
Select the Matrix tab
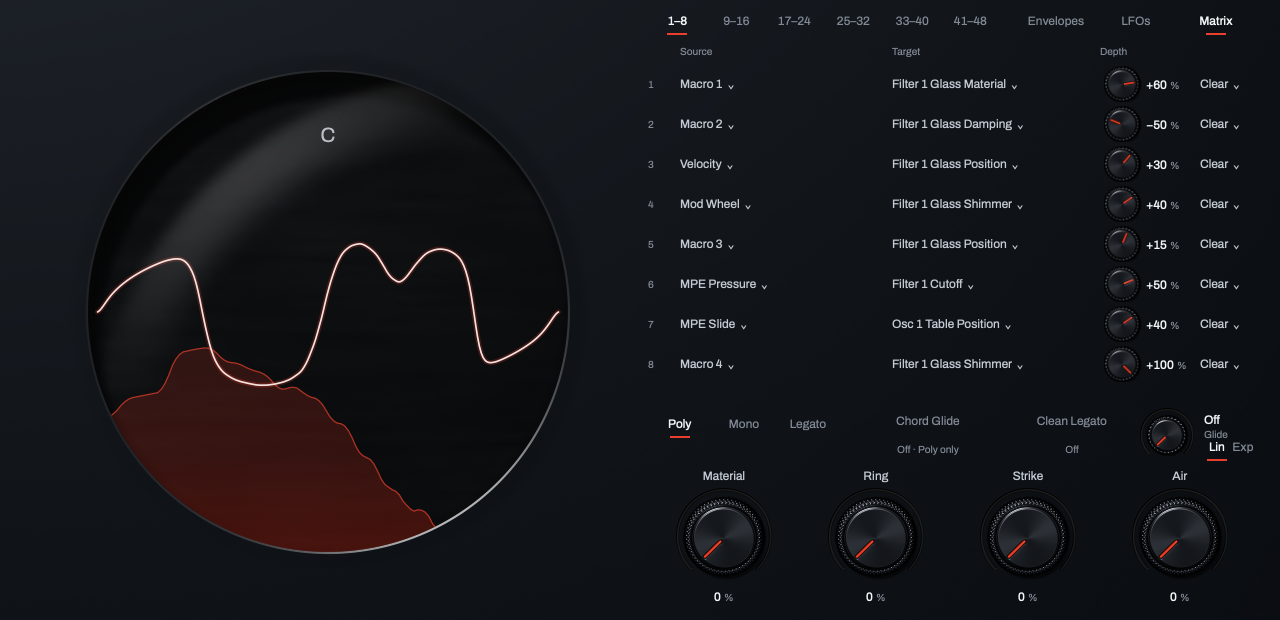[x=1216, y=21]
